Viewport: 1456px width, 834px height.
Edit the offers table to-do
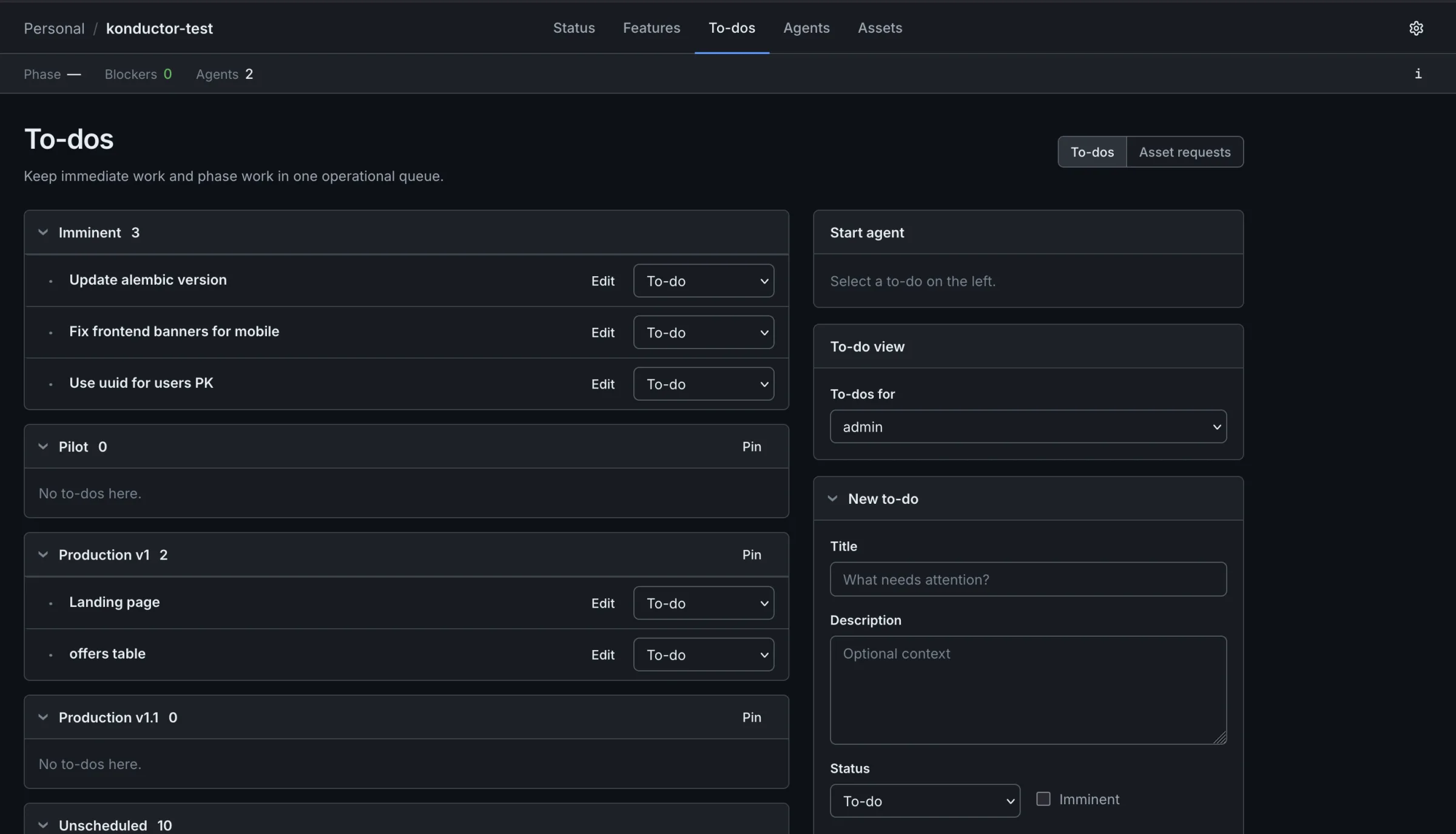pyautogui.click(x=603, y=655)
